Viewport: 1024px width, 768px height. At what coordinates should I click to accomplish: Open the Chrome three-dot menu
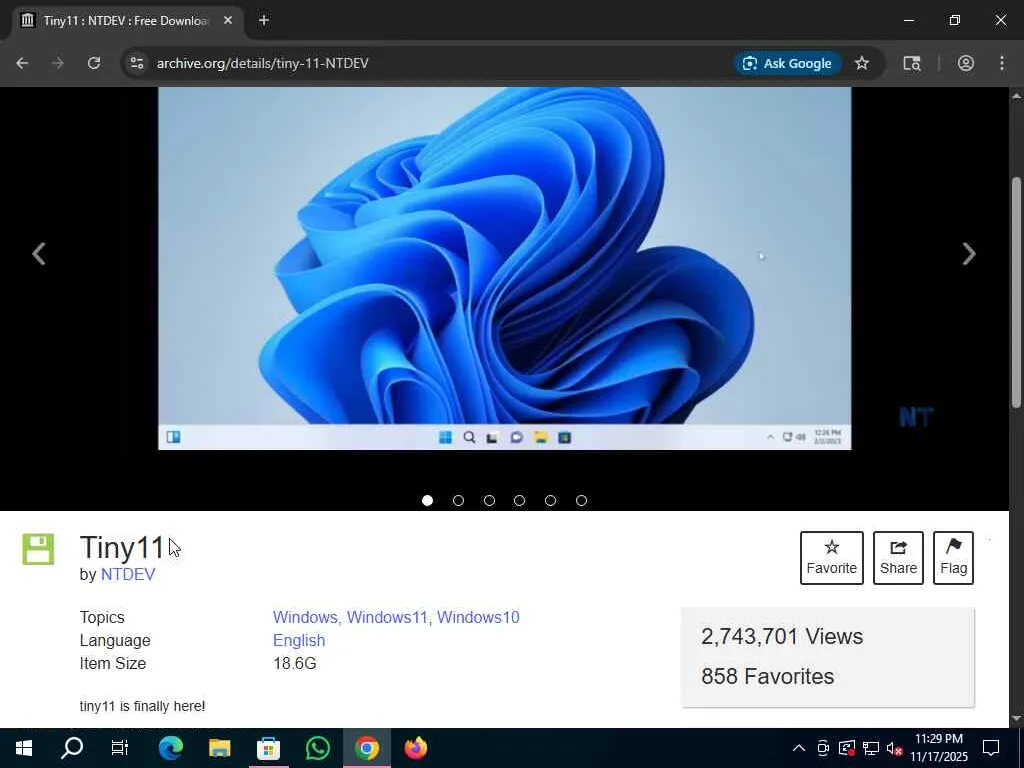1002,63
